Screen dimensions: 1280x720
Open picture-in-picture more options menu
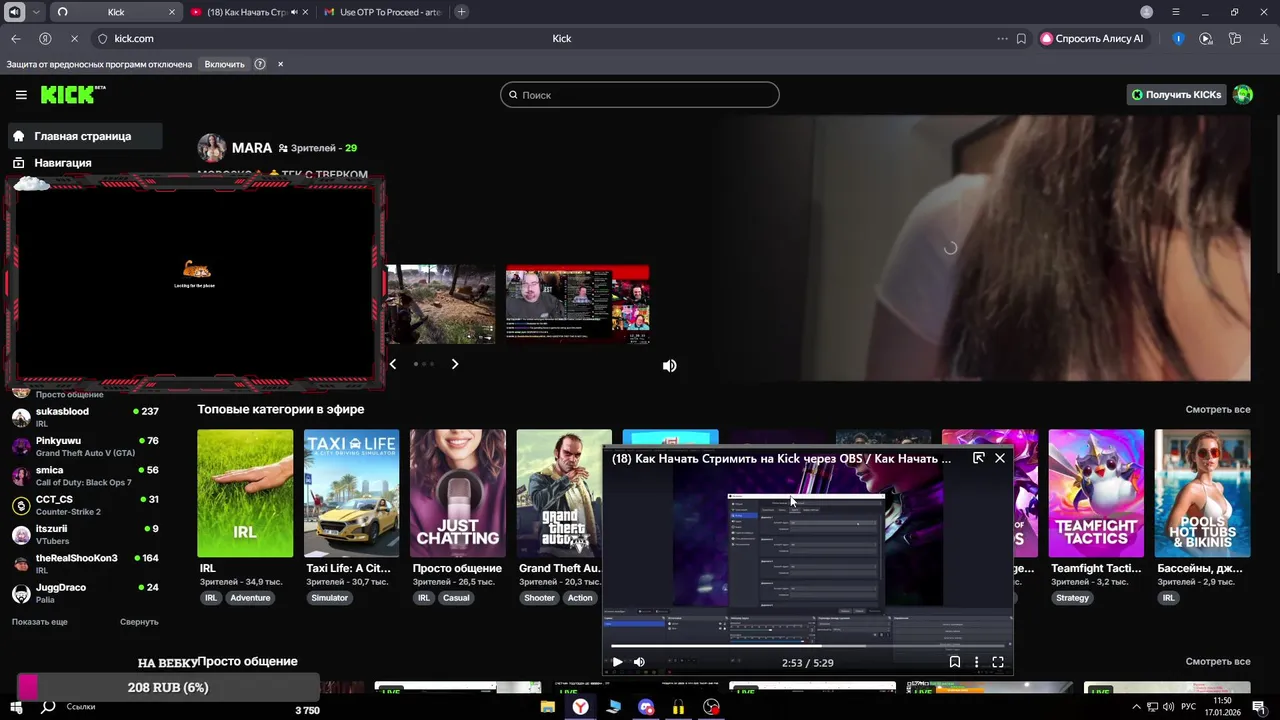976,662
